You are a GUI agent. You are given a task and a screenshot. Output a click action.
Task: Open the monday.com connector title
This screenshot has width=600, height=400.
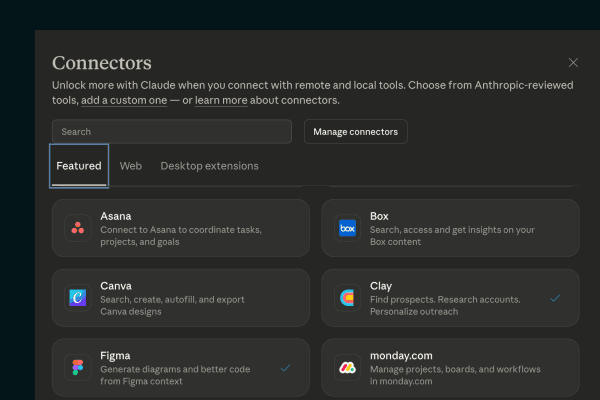401,356
